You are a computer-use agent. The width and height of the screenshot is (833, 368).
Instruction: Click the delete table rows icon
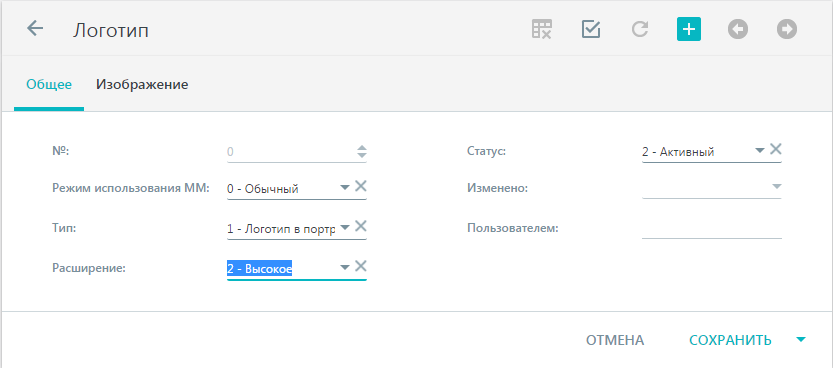pyautogui.click(x=542, y=29)
